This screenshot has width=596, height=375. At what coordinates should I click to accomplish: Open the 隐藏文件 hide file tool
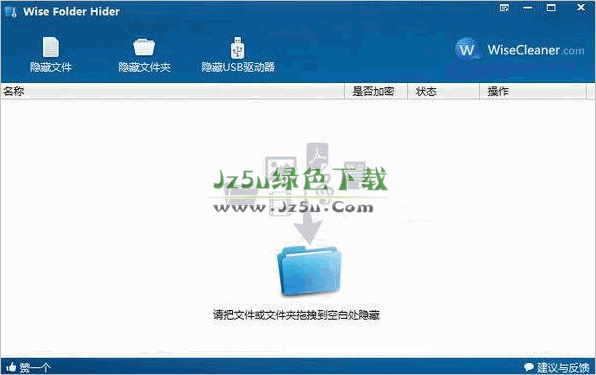51,54
